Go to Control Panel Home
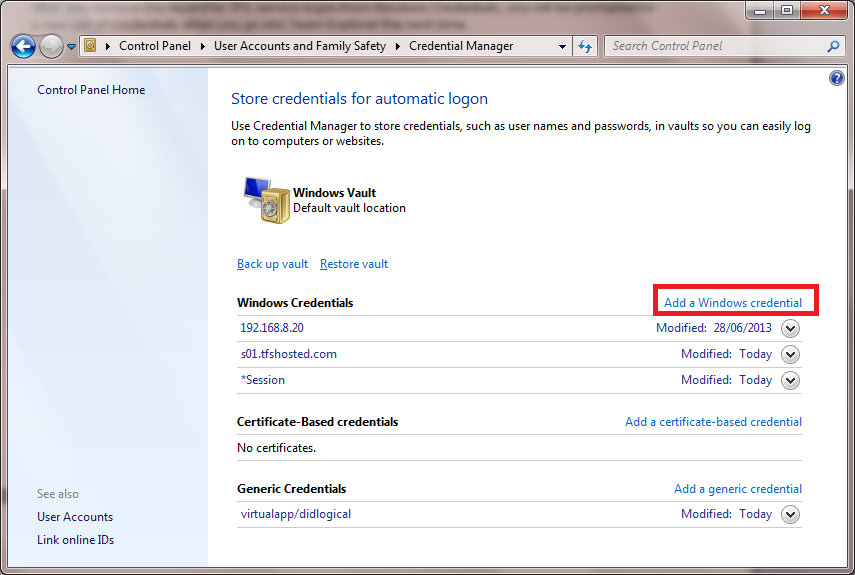The height and width of the screenshot is (575, 855). click(x=91, y=90)
